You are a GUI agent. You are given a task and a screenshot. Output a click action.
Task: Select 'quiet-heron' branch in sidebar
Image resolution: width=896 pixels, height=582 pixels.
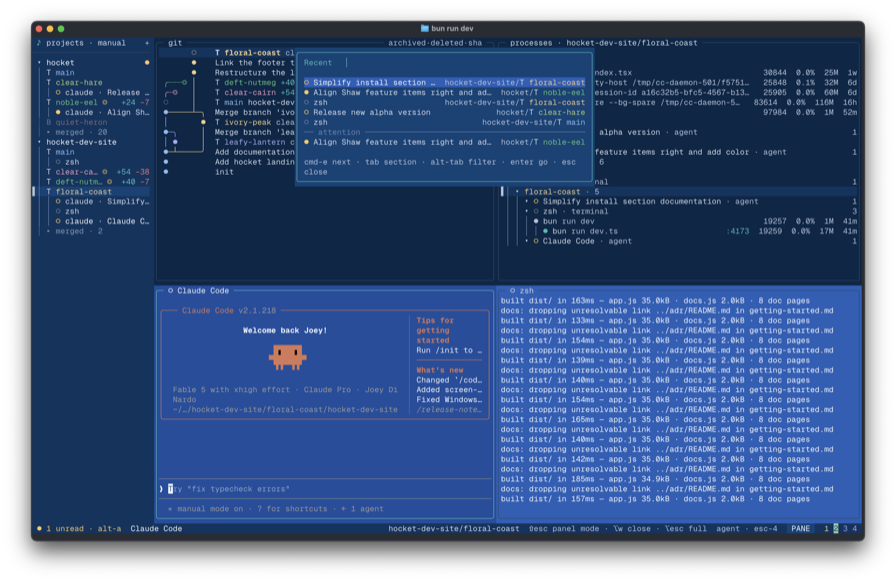click(81, 122)
